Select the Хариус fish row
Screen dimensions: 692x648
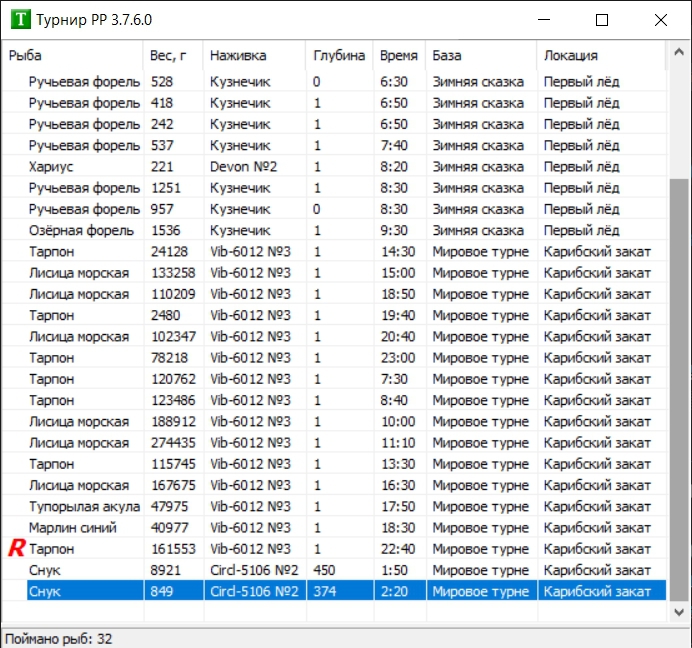click(x=334, y=167)
